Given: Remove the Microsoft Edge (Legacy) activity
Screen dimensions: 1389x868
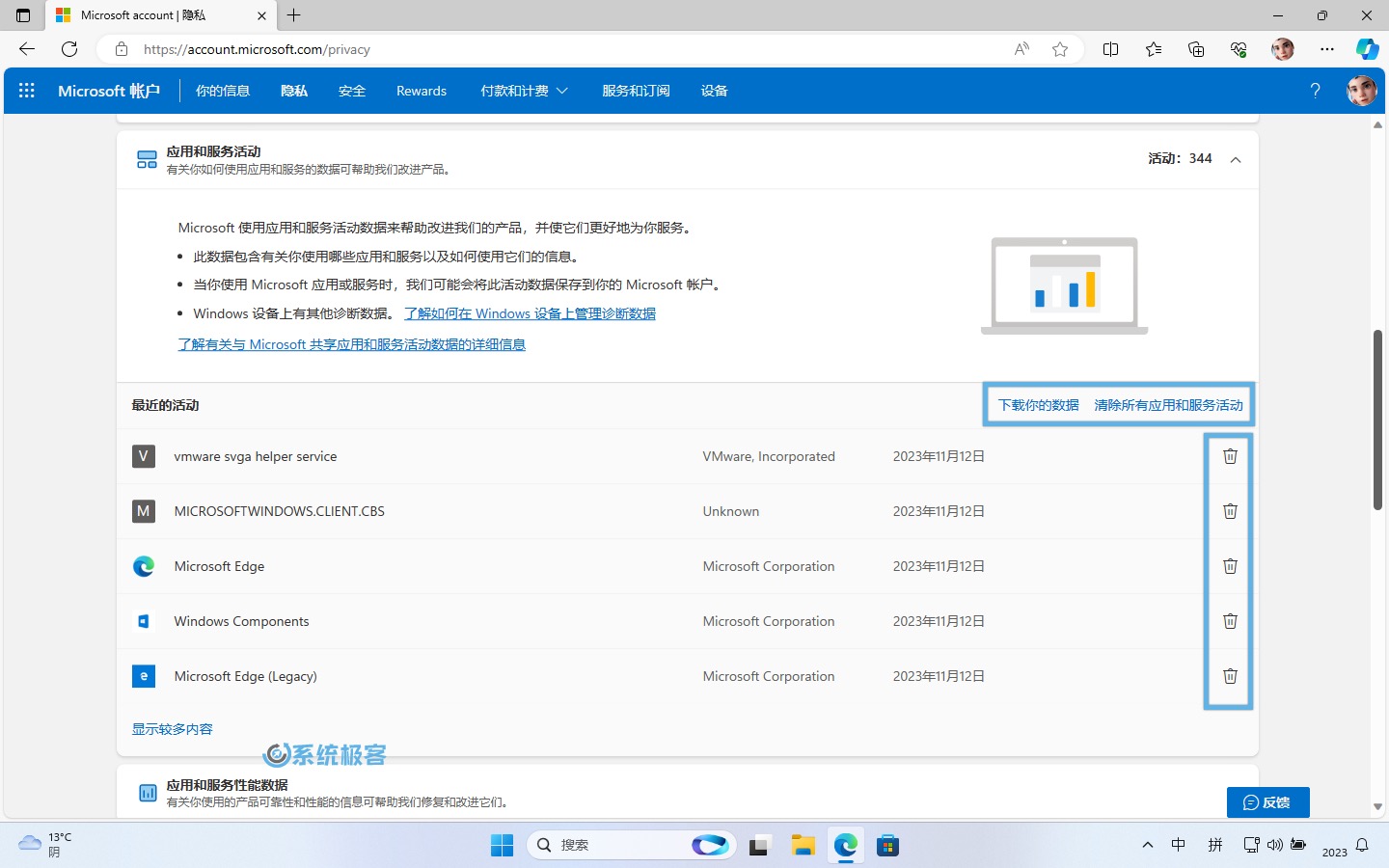Looking at the screenshot, I should tap(1230, 676).
